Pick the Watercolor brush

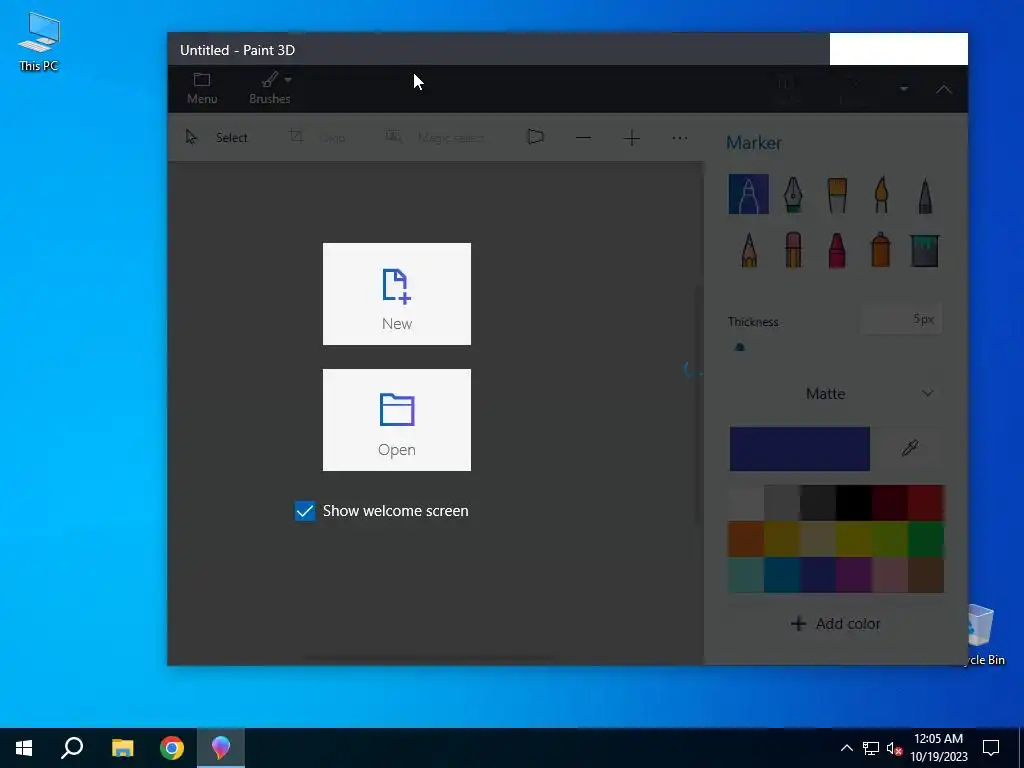(881, 194)
